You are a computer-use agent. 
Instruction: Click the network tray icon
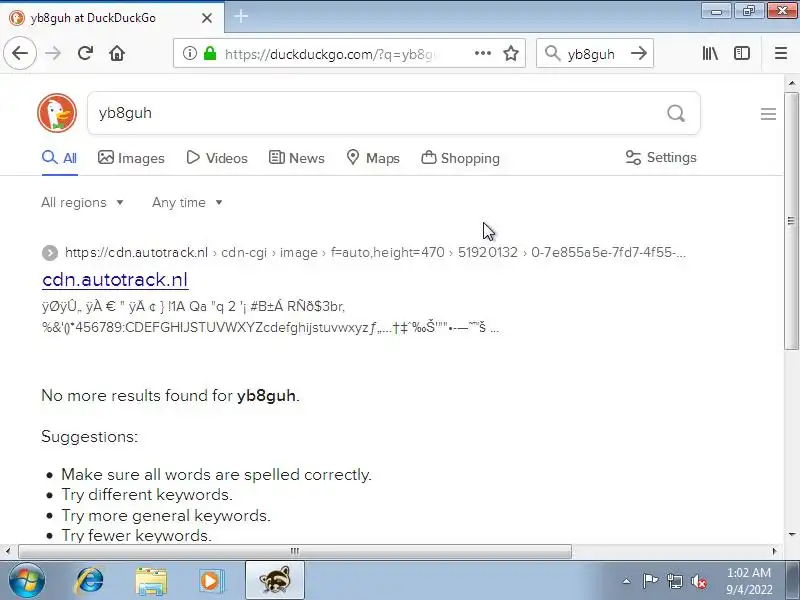pyautogui.click(x=674, y=581)
